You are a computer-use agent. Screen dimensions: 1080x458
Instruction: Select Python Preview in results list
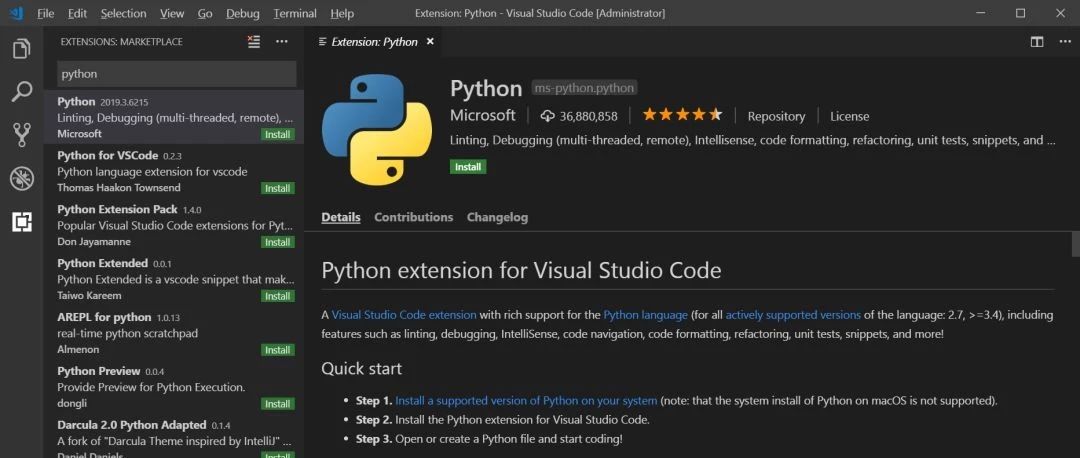pos(174,386)
